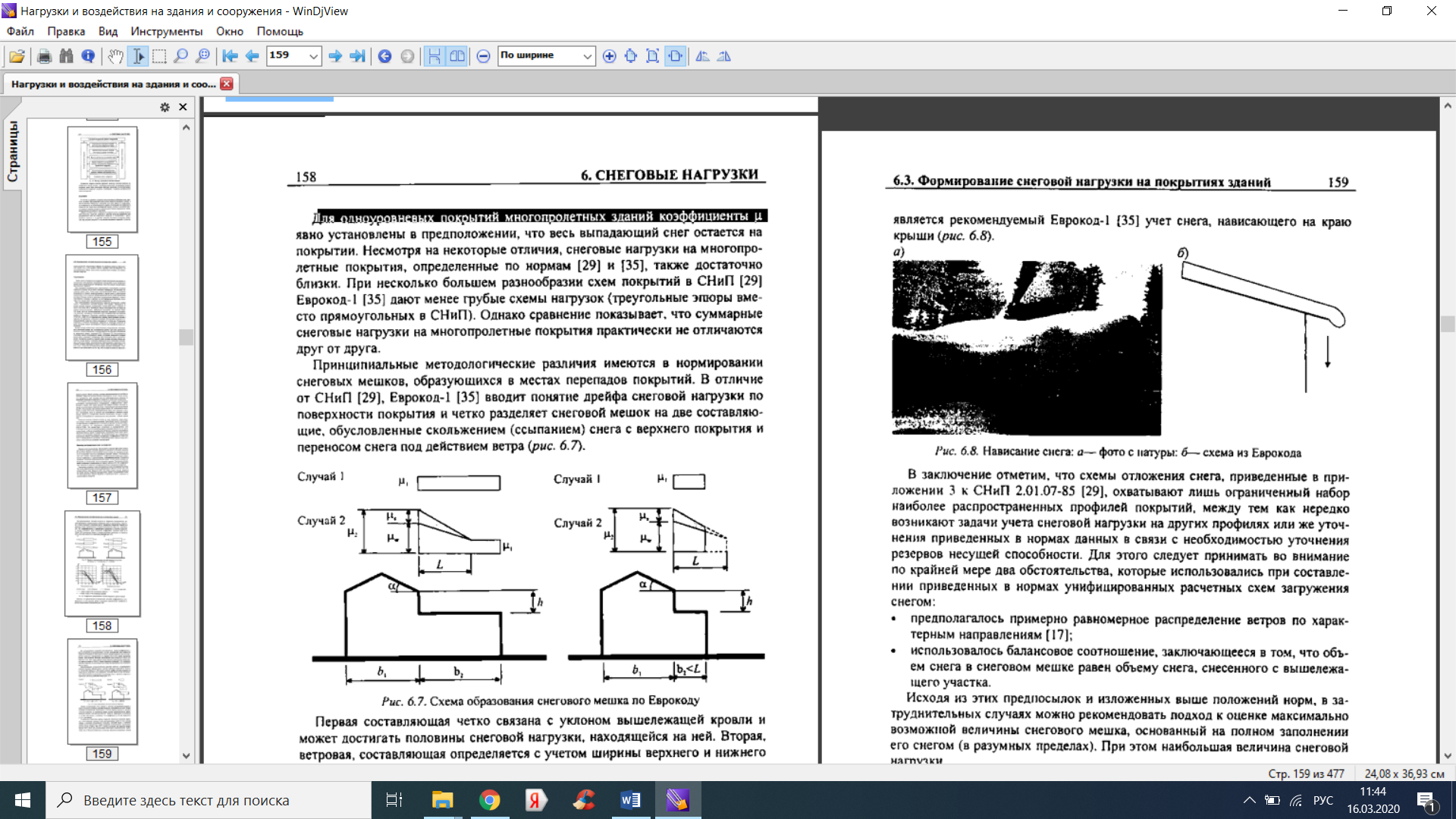Open File Explorer from the taskbar

[442, 800]
